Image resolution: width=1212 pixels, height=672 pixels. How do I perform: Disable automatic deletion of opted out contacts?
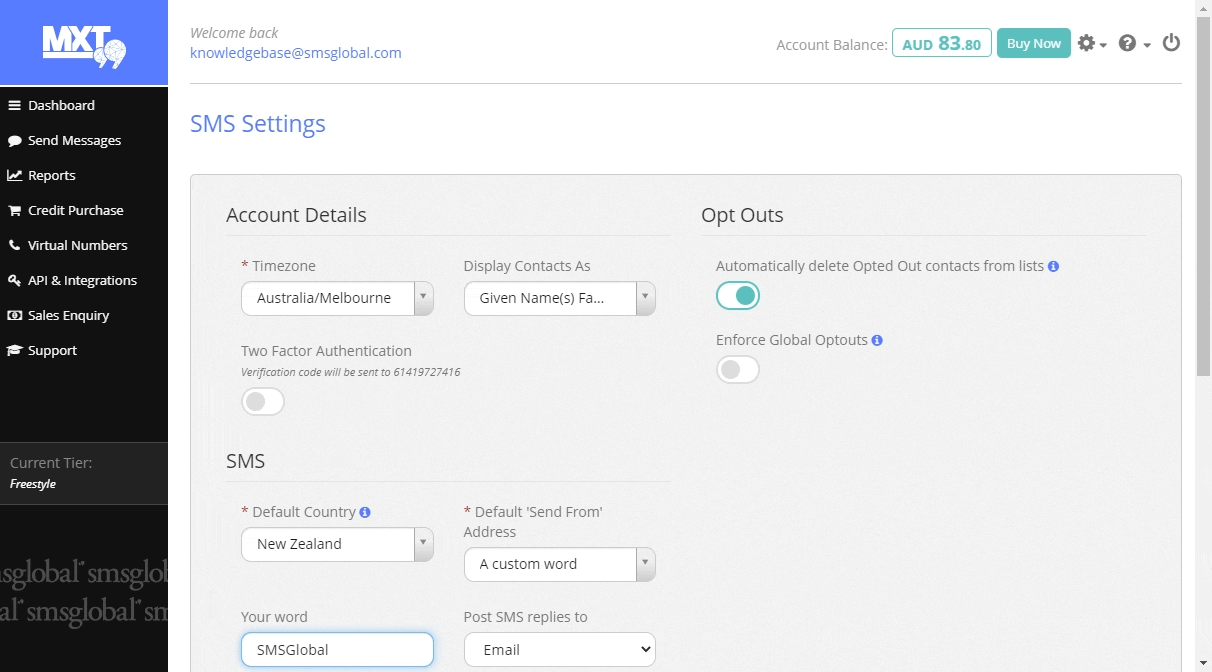tap(738, 296)
